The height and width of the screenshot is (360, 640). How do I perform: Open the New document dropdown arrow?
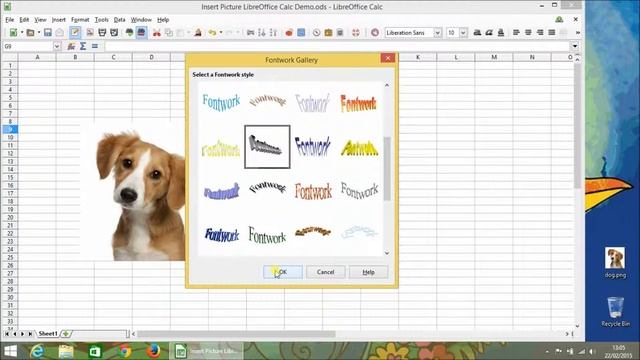point(22,33)
